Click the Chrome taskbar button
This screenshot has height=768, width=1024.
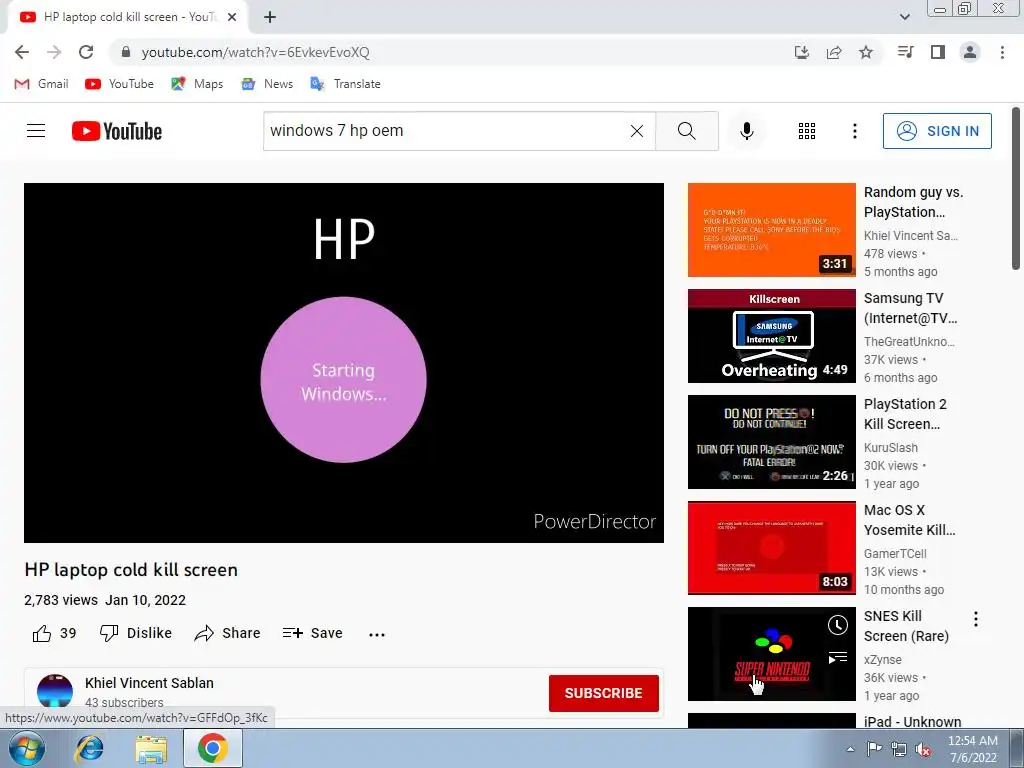[213, 748]
